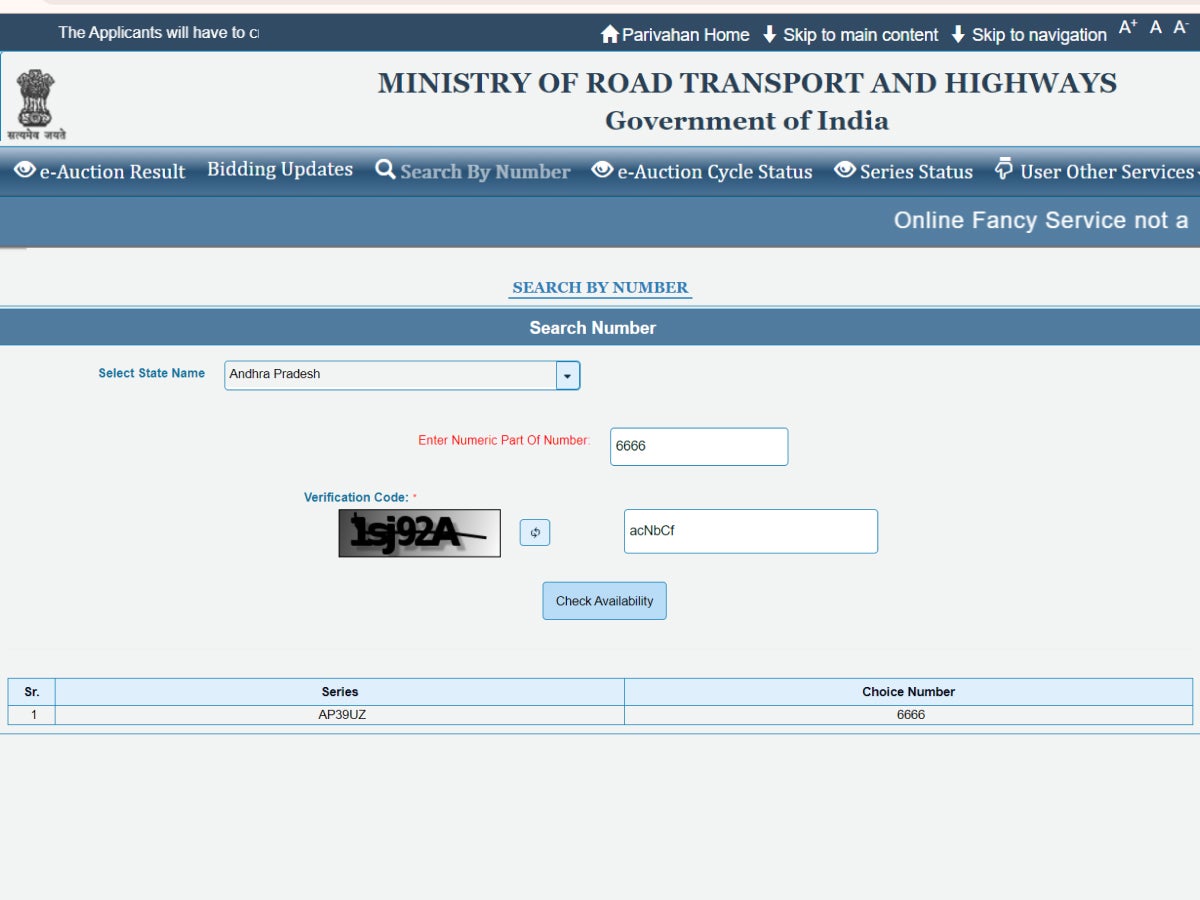
Task: Select the magnifier icon for Search By Number
Action: [384, 170]
